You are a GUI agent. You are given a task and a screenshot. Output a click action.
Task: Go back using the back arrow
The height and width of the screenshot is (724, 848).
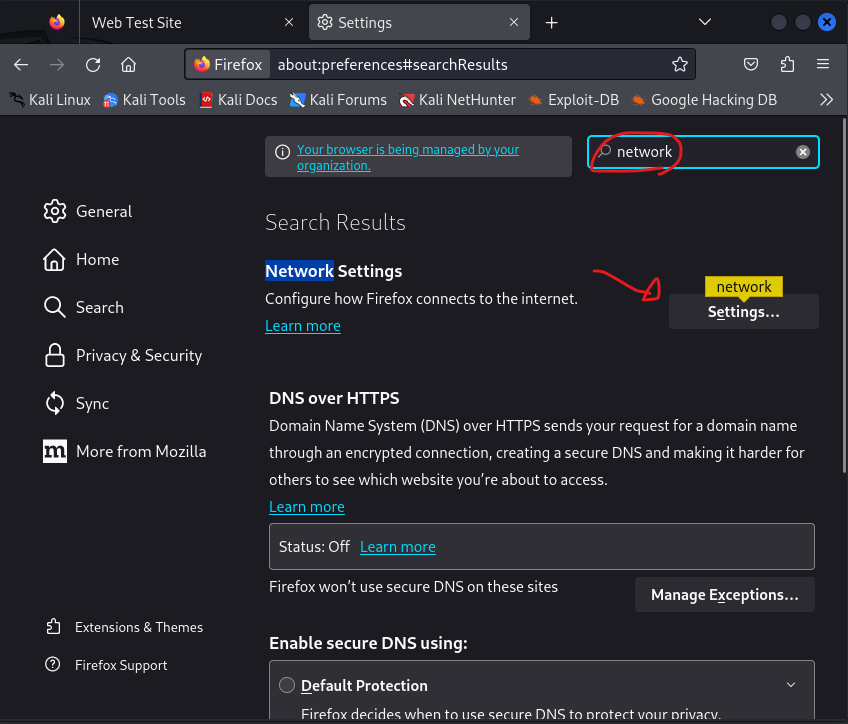21,65
